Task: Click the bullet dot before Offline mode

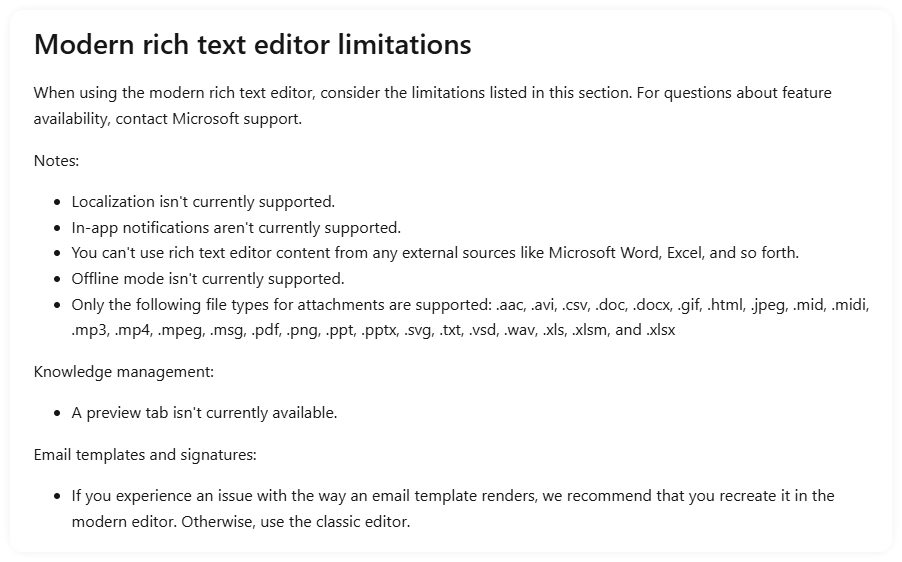Action: [56, 280]
